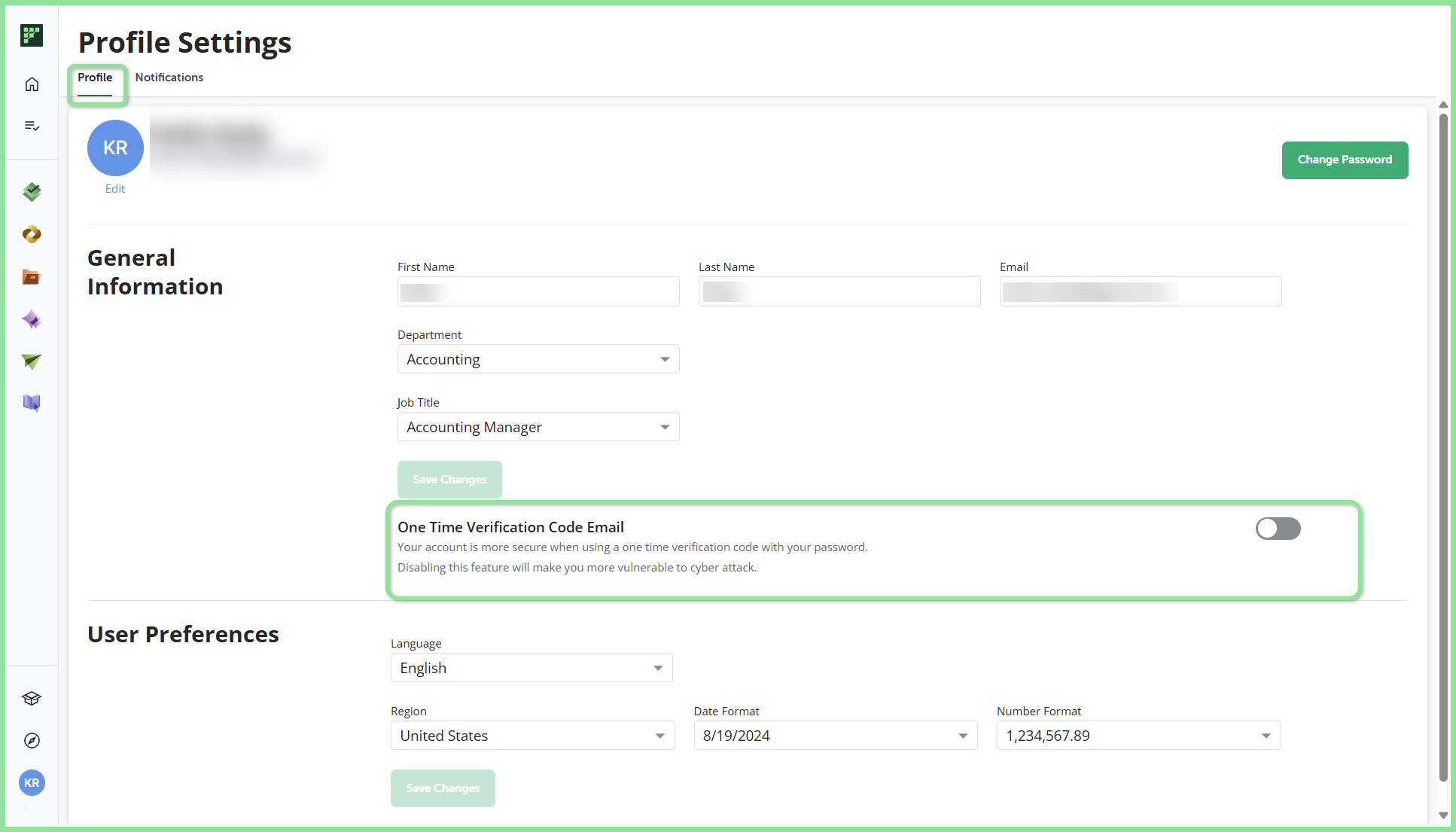Expand the Department dropdown showing Accounting
The width and height of the screenshot is (1456, 832).
coord(538,359)
